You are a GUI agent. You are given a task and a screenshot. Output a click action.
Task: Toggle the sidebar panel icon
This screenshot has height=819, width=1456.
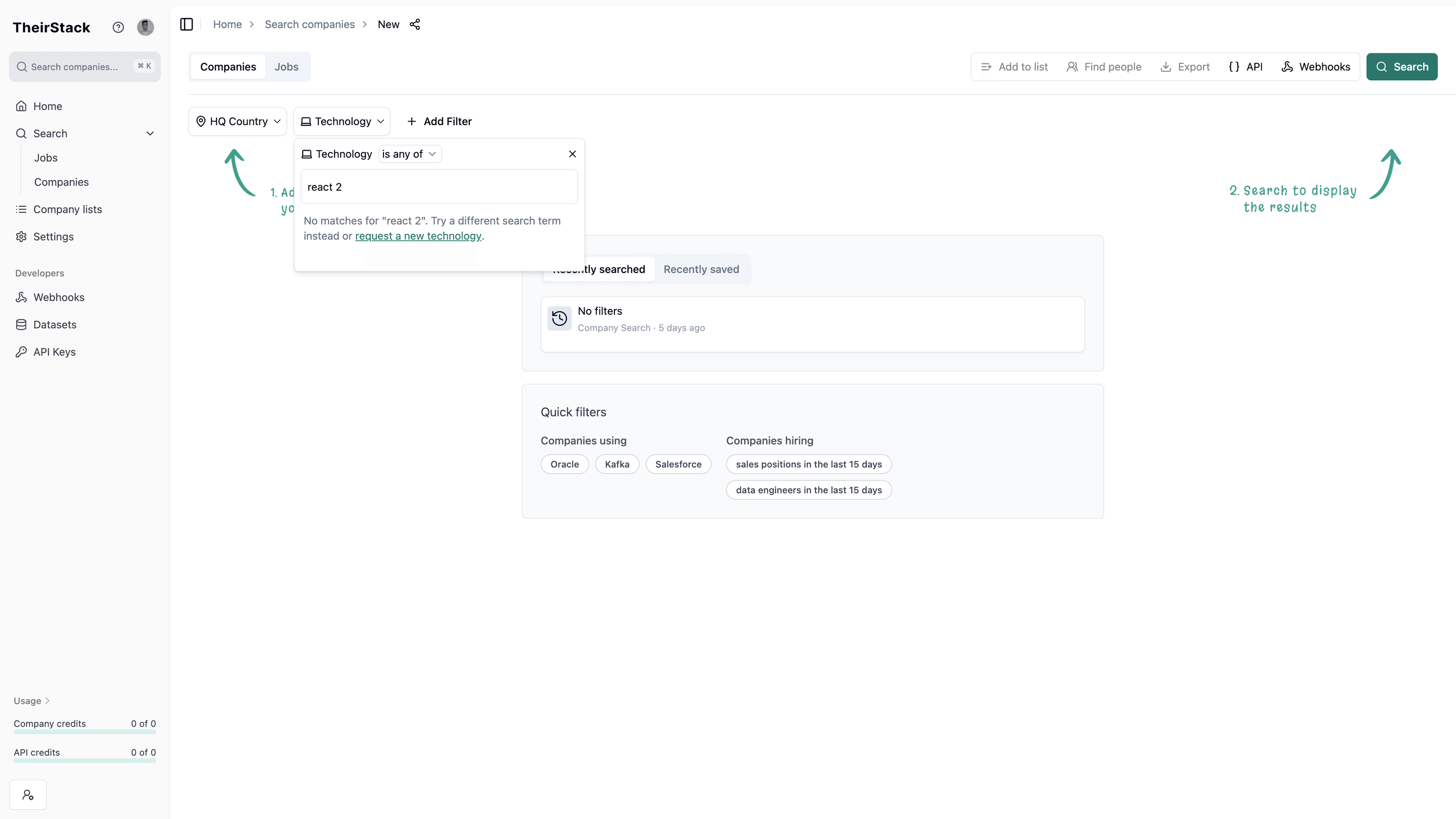coord(187,24)
